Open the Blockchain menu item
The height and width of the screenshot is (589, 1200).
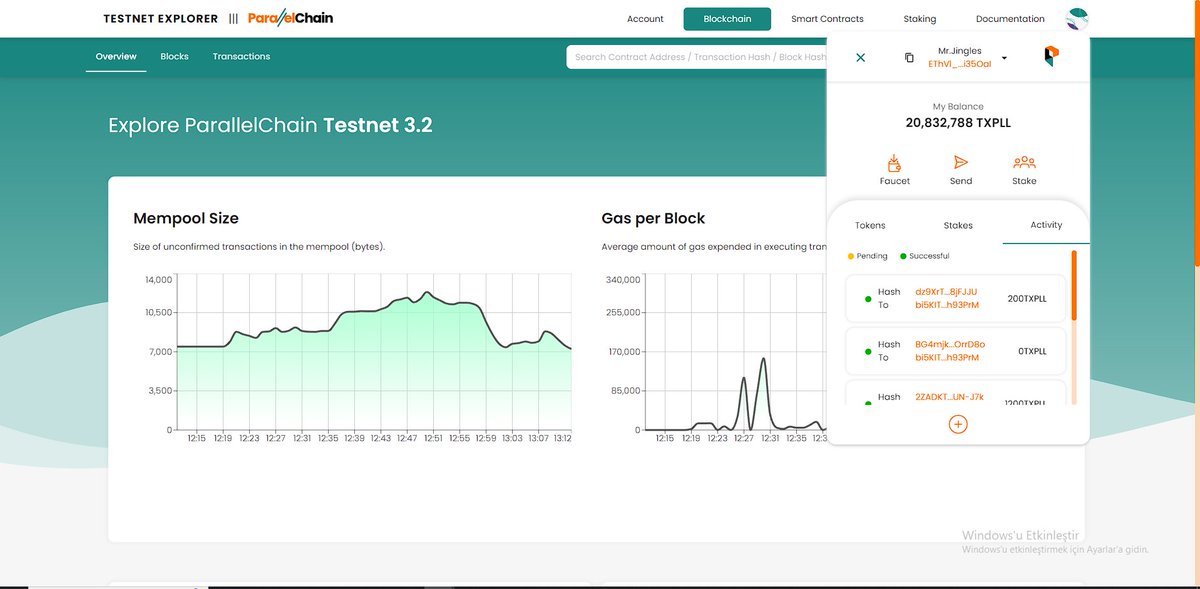(x=728, y=19)
